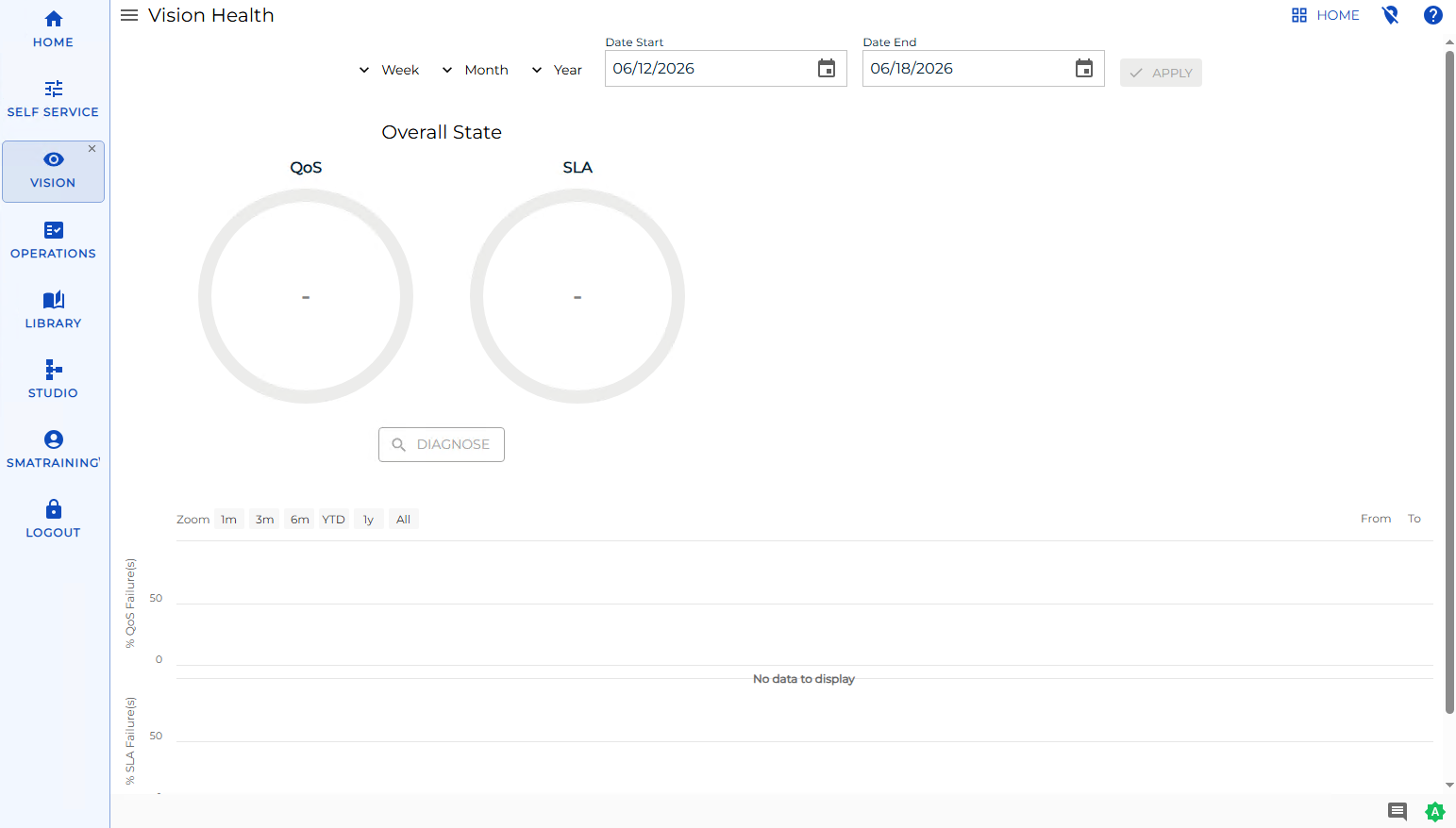Set chart zoom to YTD
The width and height of the screenshot is (1456, 828).
tap(334, 520)
